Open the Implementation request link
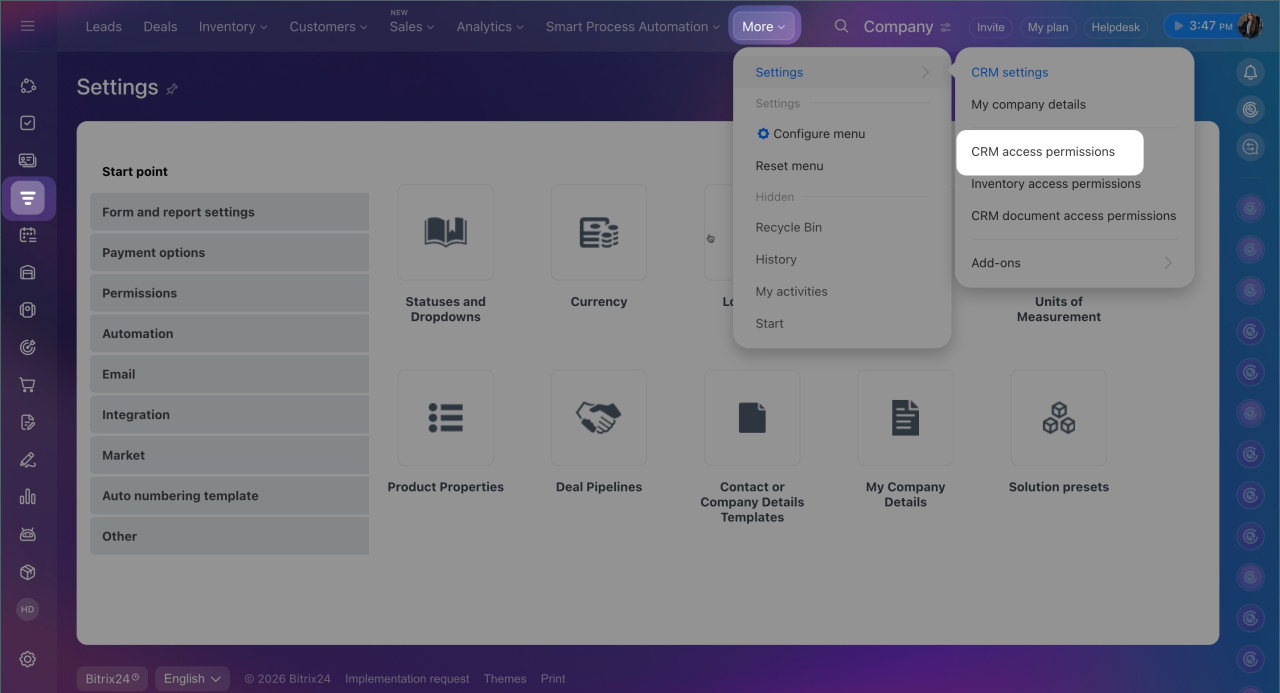The height and width of the screenshot is (693, 1280). pyautogui.click(x=407, y=679)
